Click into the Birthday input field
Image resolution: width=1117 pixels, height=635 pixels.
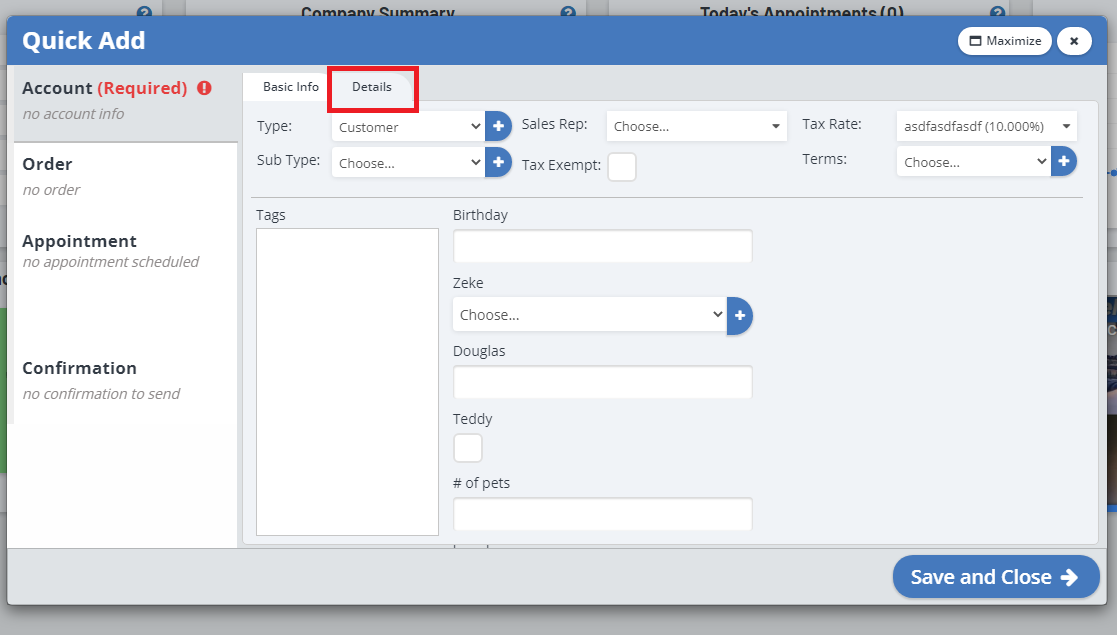(602, 246)
